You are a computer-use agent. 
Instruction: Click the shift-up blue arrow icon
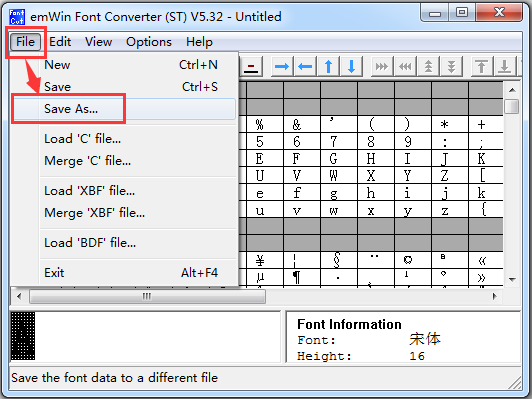pos(328,66)
